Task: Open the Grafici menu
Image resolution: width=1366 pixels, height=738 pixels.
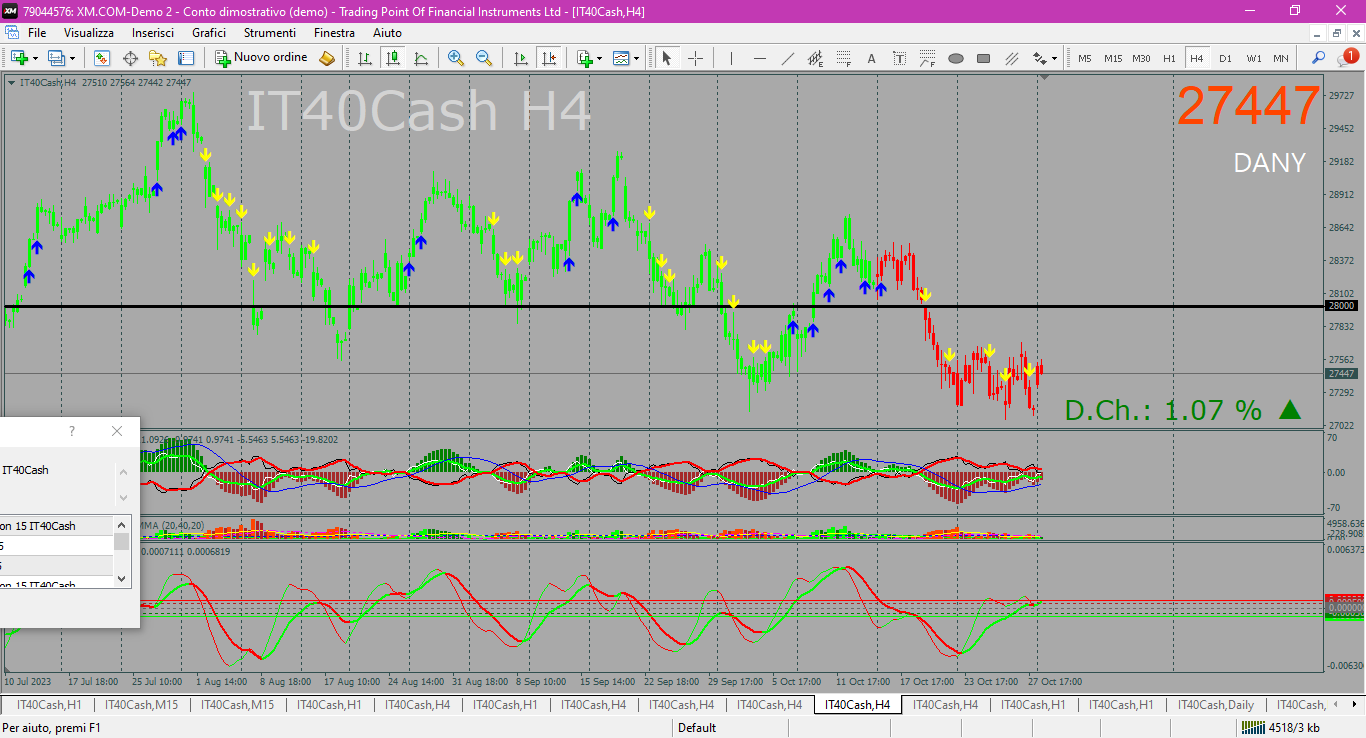Action: pos(209,32)
